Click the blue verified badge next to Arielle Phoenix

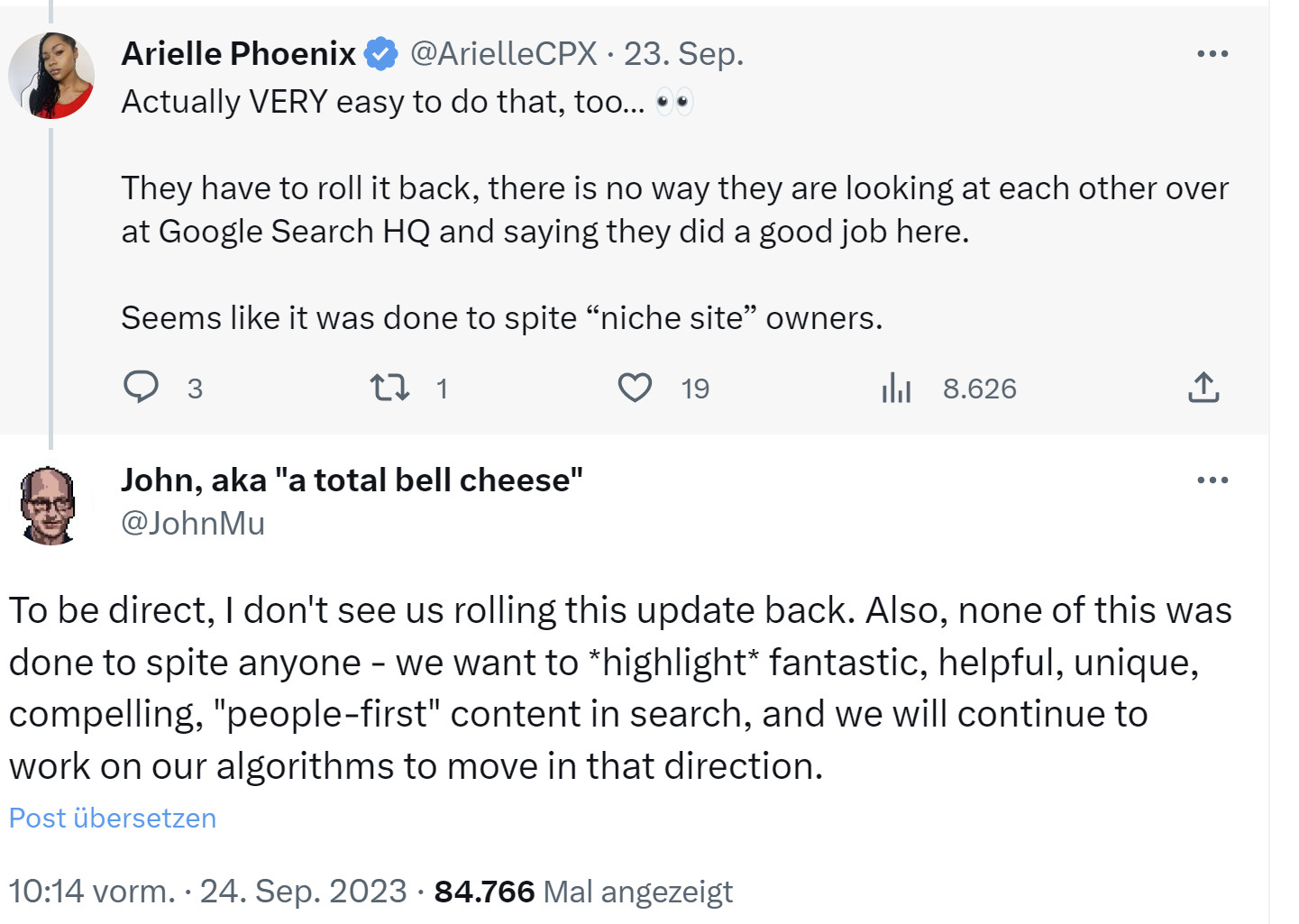[380, 53]
